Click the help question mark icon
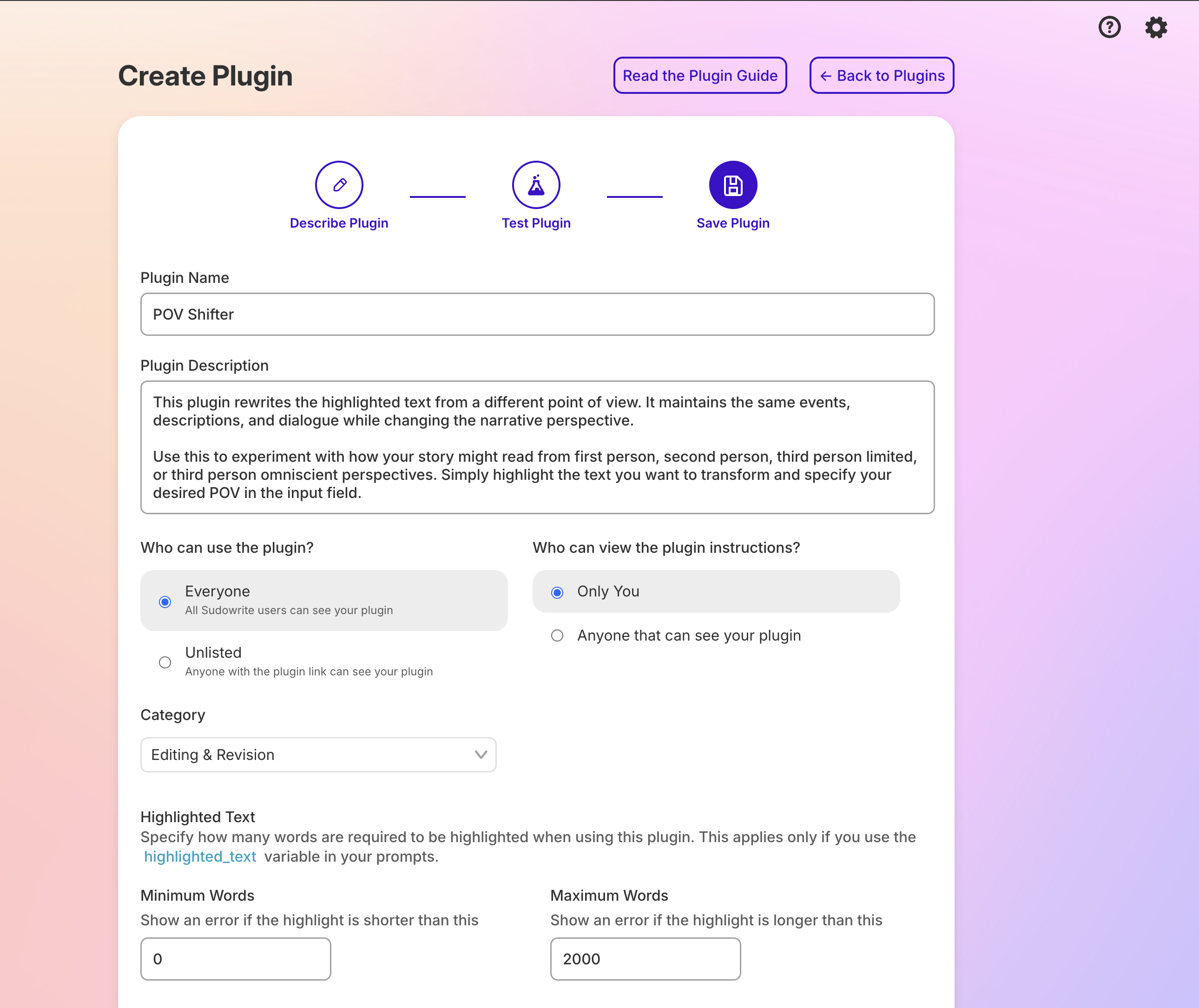This screenshot has width=1199, height=1008. pos(1109,27)
